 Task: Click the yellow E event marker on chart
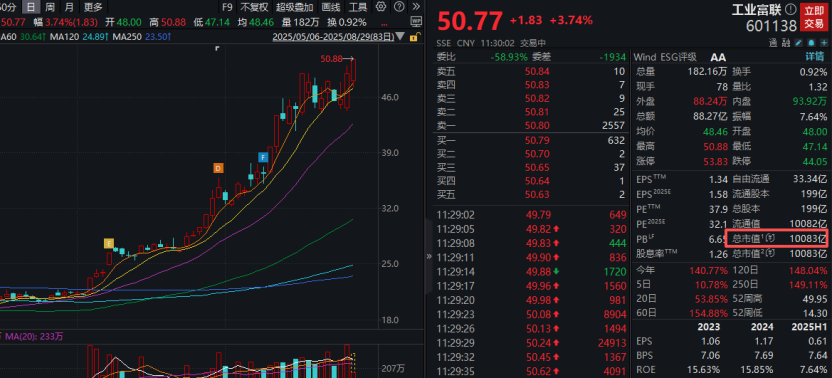coord(109,244)
